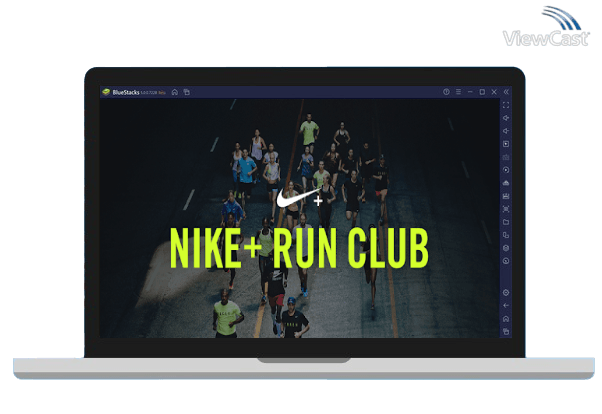Viewport: 602px width, 414px height.
Task: Click the BlueStacks logo icon
Action: coord(106,92)
